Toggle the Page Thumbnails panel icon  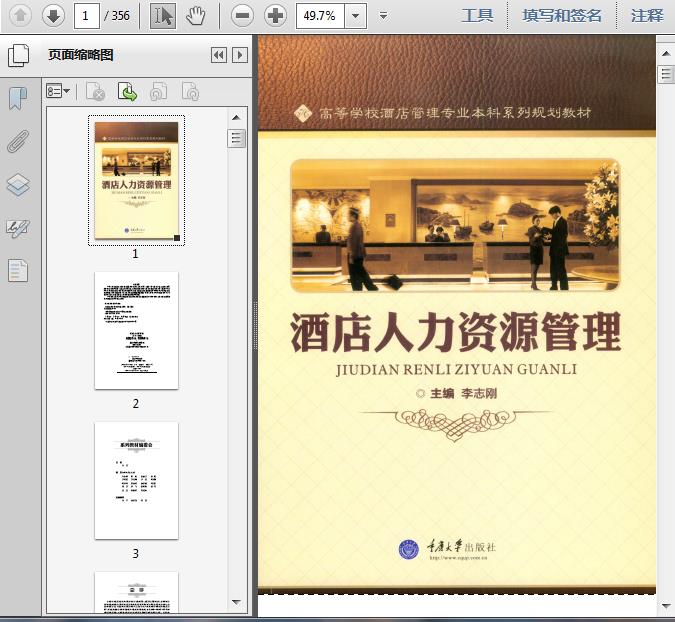pos(18,55)
